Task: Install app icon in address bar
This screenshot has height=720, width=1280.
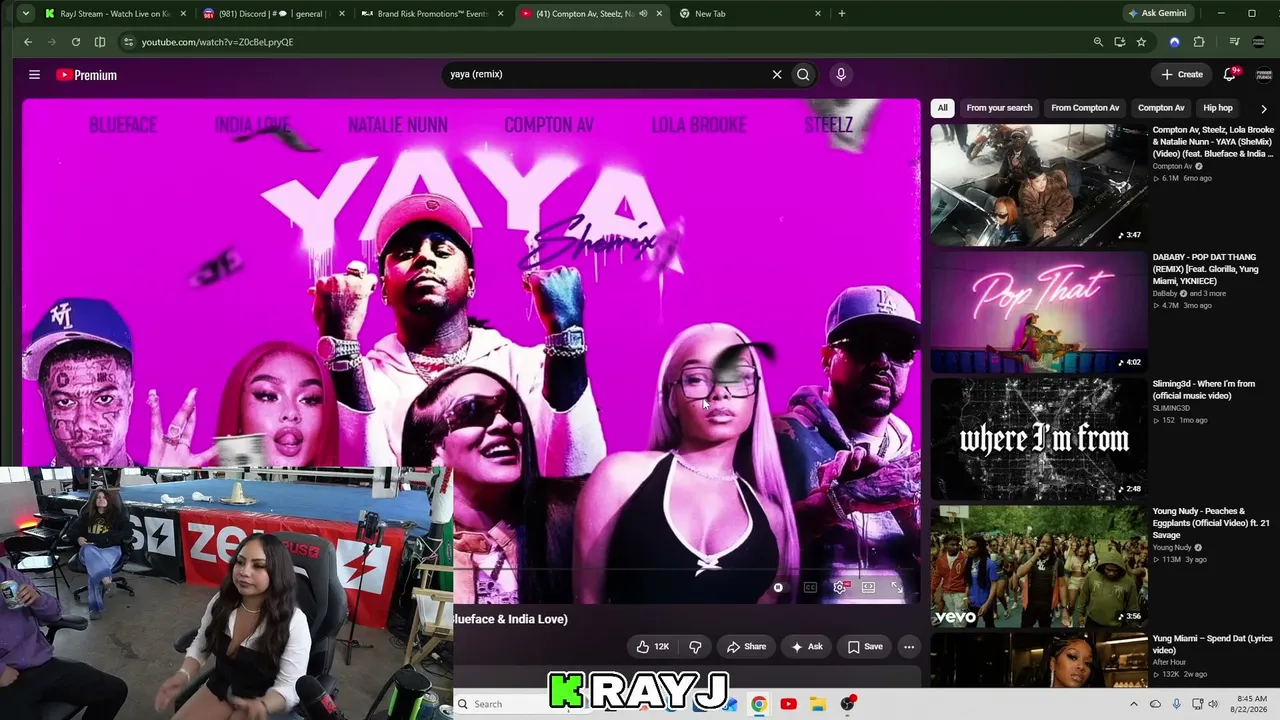Action: coord(1120,42)
